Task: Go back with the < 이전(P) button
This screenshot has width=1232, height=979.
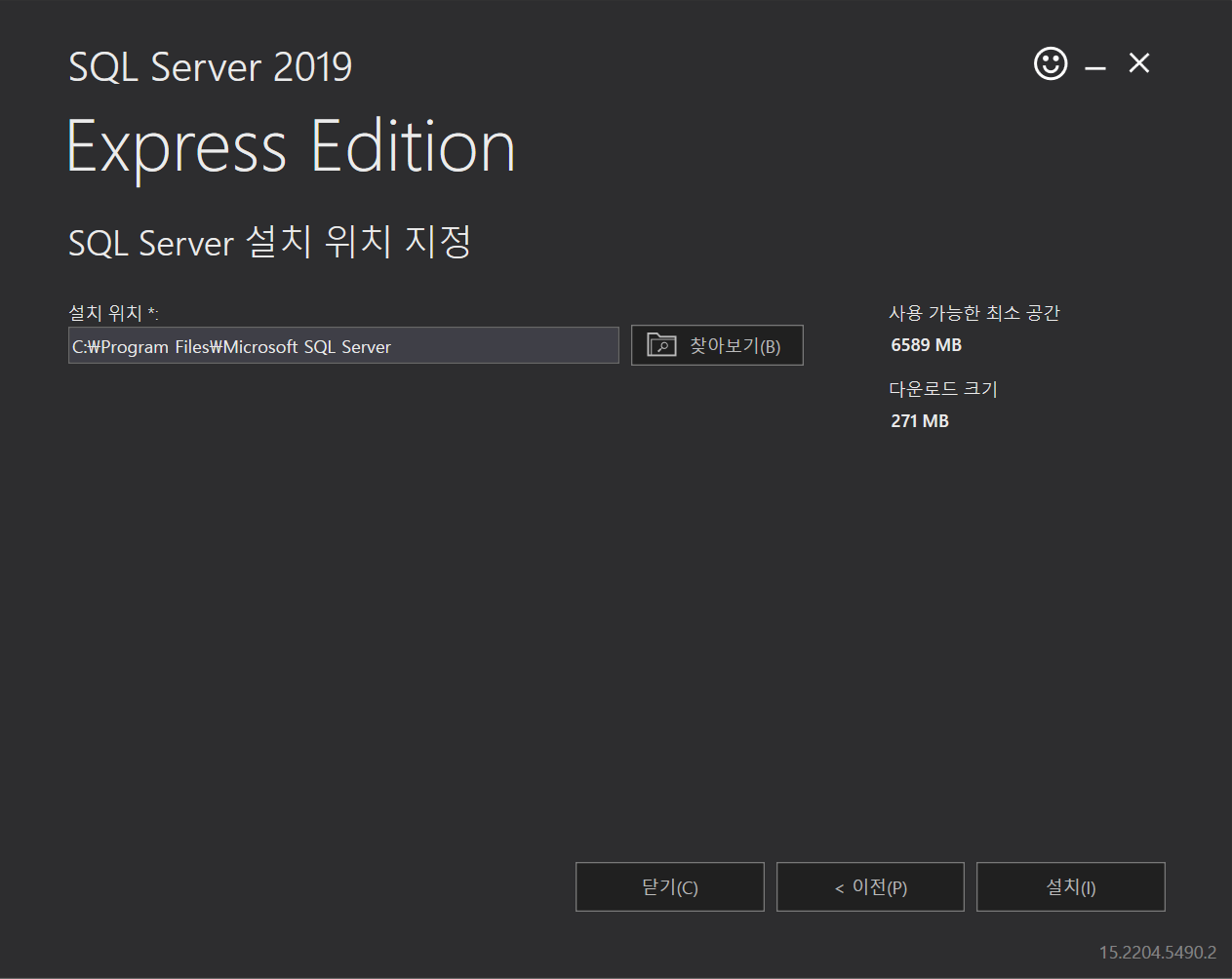Action: pyautogui.click(x=870, y=886)
